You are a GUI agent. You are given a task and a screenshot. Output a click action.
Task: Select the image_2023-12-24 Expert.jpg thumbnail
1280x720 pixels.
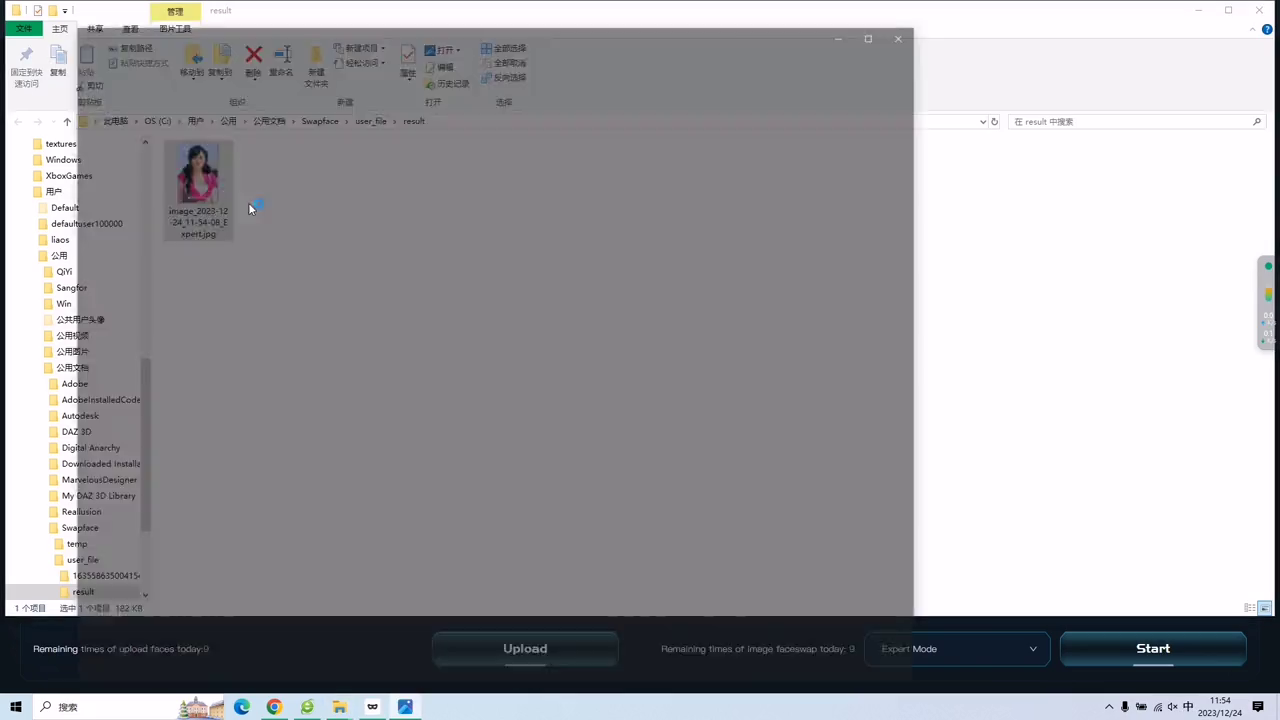pos(198,190)
